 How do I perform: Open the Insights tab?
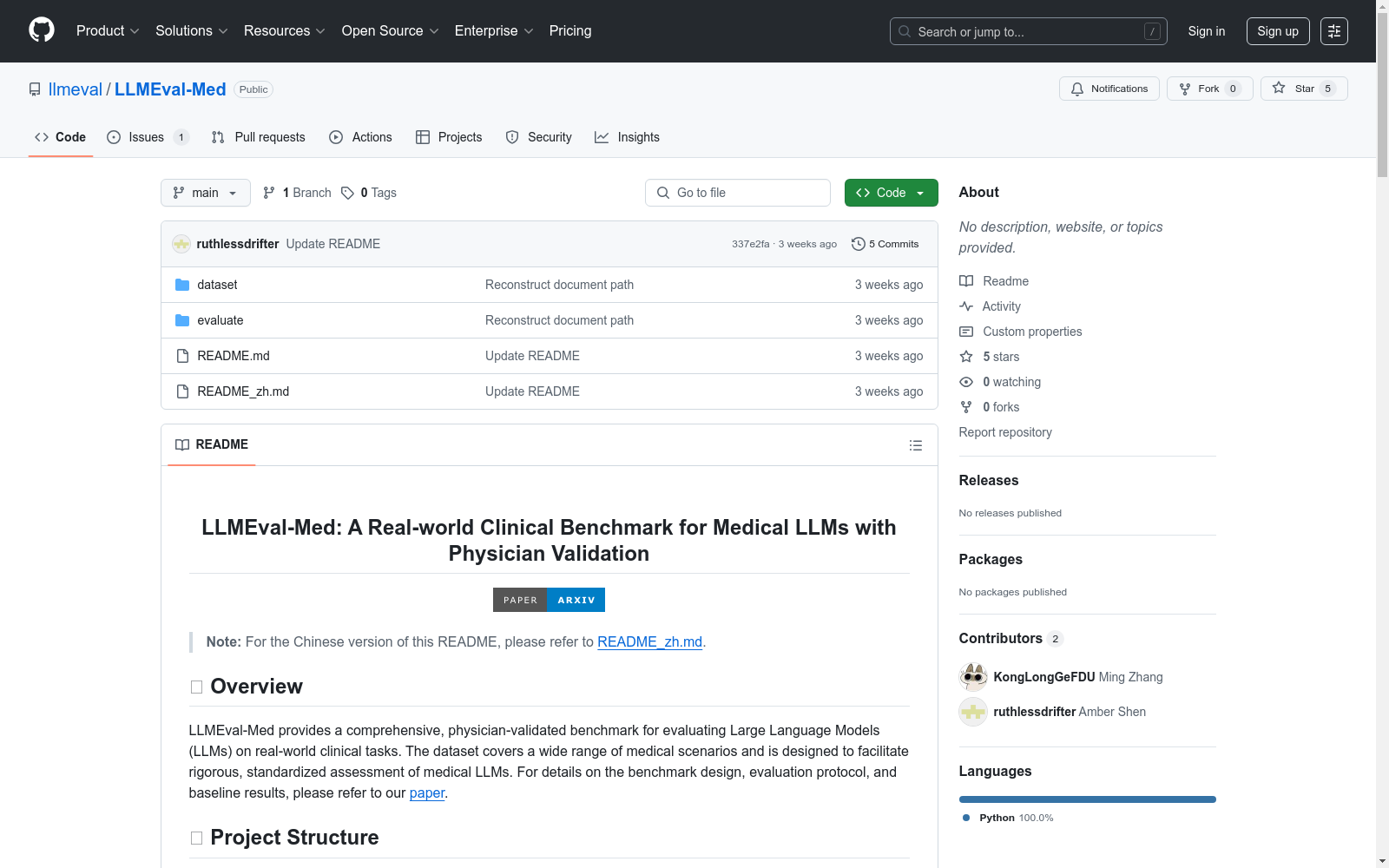point(628,137)
